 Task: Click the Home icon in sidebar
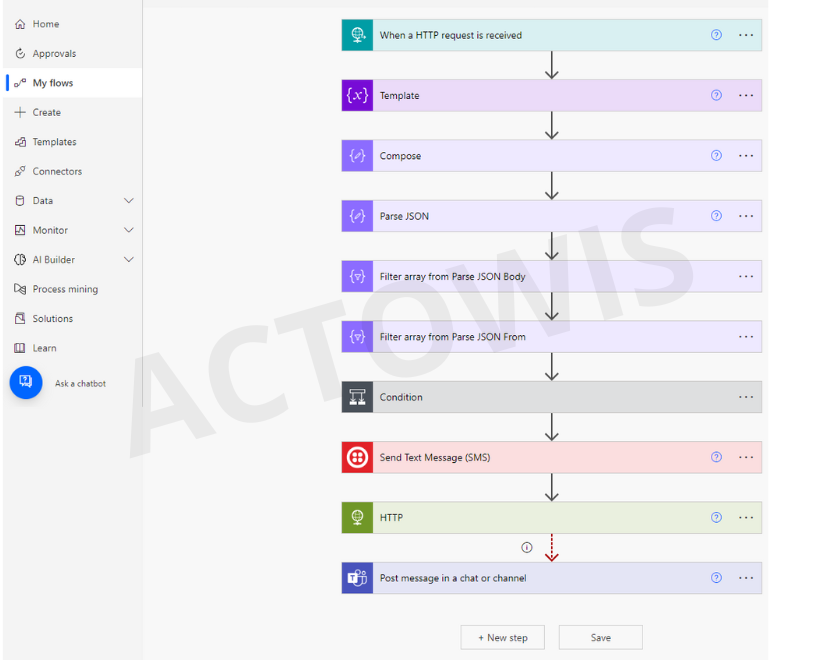coord(20,24)
